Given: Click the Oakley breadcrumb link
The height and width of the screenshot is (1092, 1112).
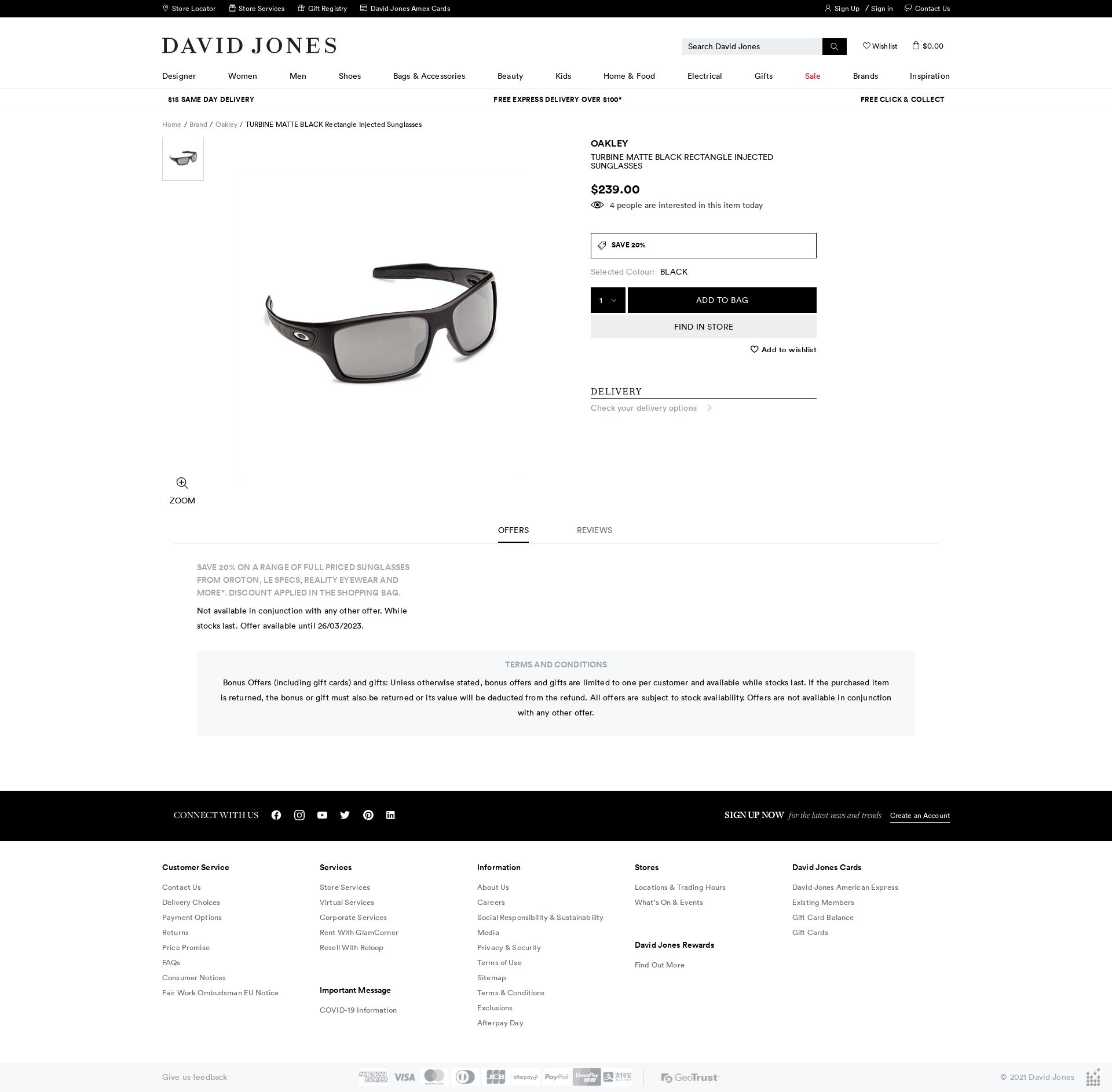Looking at the screenshot, I should [x=226, y=125].
